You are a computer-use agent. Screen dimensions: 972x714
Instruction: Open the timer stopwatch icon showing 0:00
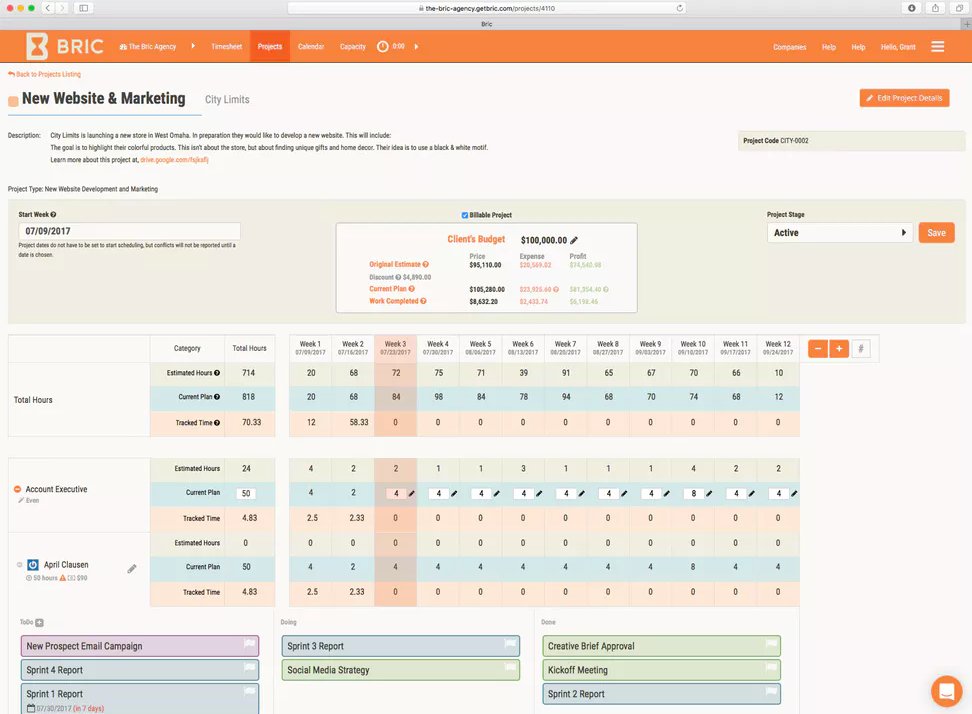click(381, 46)
